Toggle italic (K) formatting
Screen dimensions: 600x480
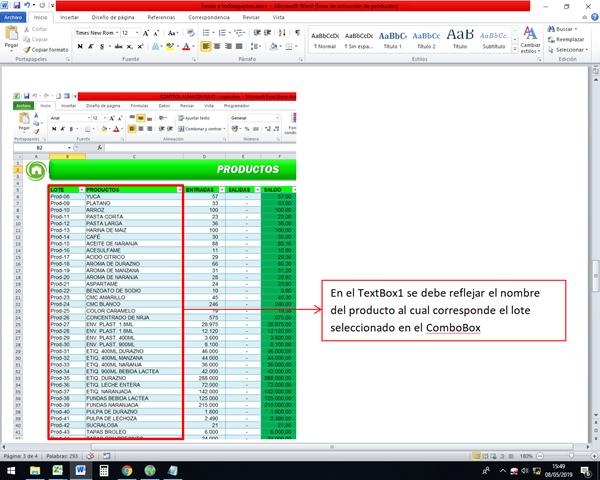click(x=91, y=46)
